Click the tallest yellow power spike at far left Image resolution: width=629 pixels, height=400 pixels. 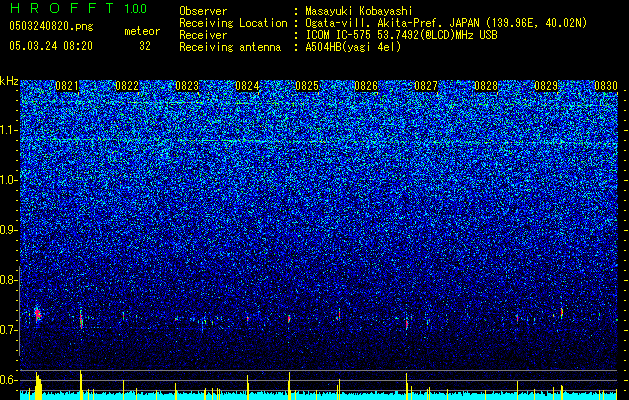point(38,386)
